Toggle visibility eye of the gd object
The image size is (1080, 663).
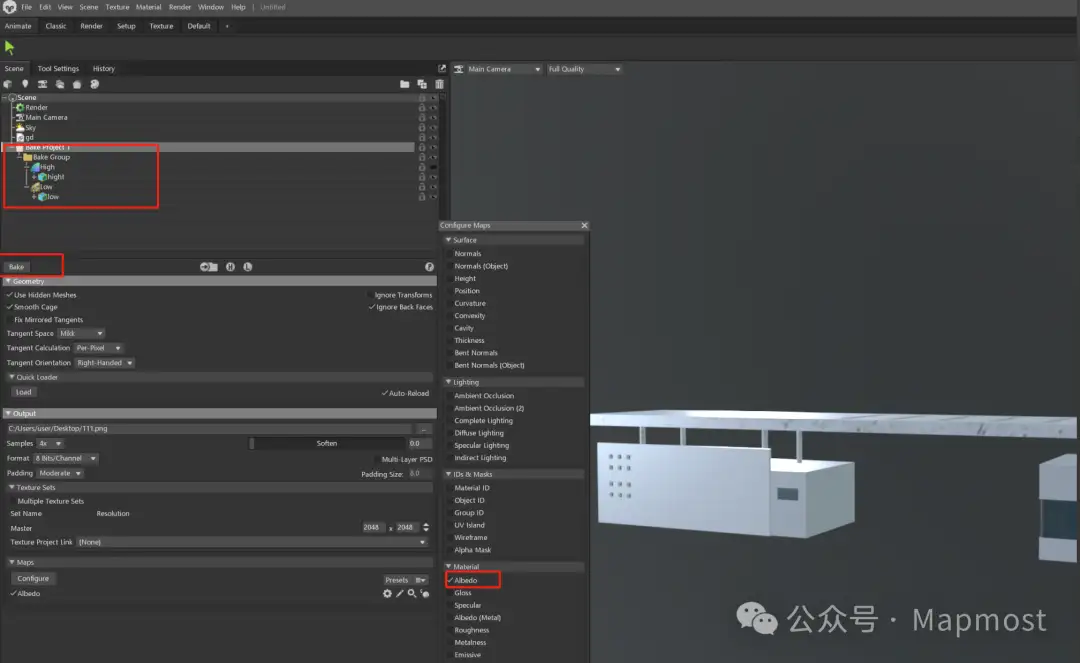(433, 138)
